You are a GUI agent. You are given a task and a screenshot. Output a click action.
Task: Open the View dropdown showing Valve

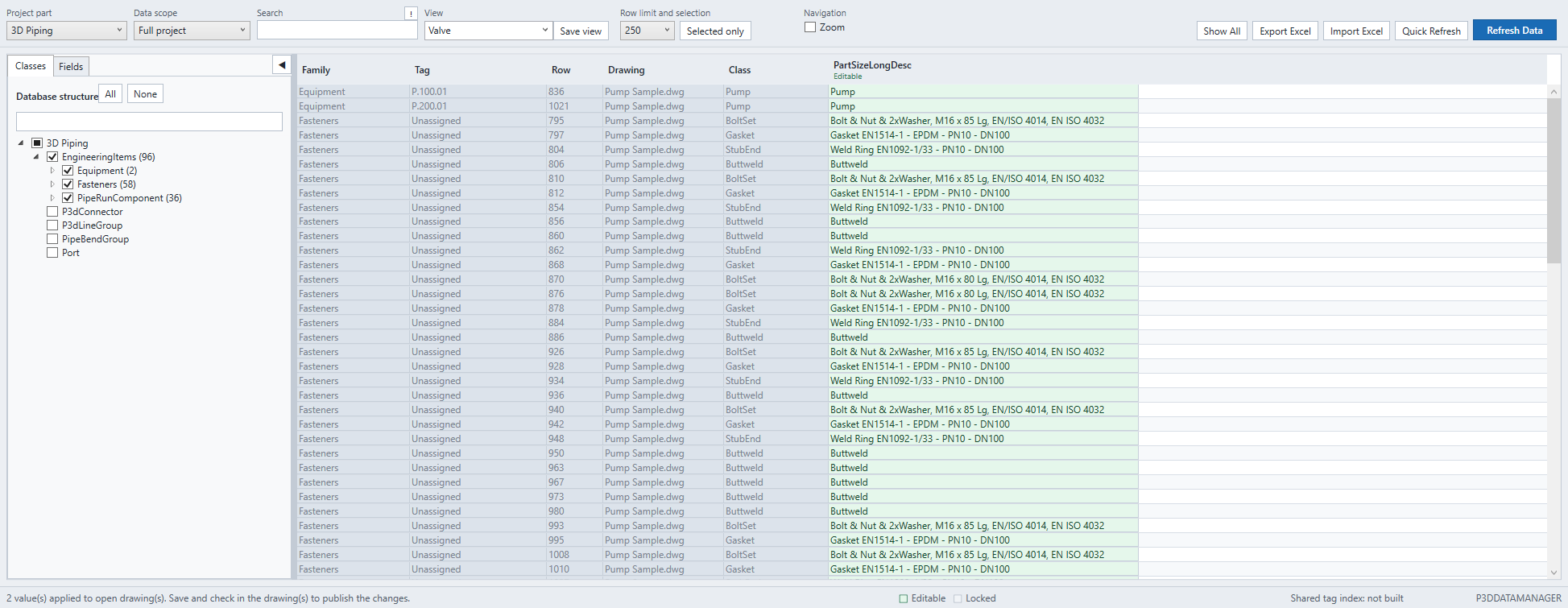pyautogui.click(x=489, y=31)
